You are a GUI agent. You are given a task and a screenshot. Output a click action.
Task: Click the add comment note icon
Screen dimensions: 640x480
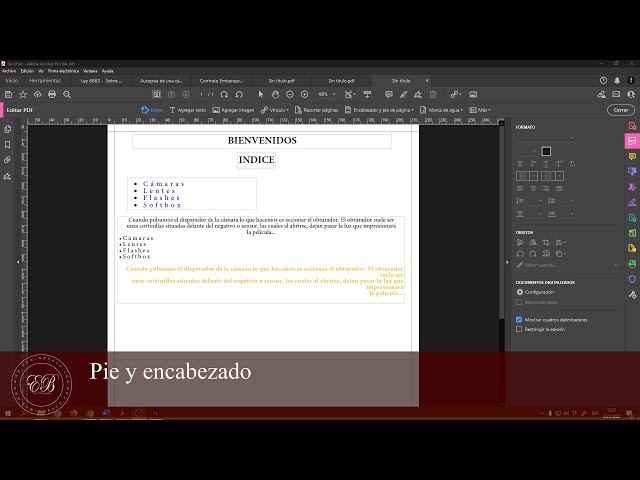389,95
